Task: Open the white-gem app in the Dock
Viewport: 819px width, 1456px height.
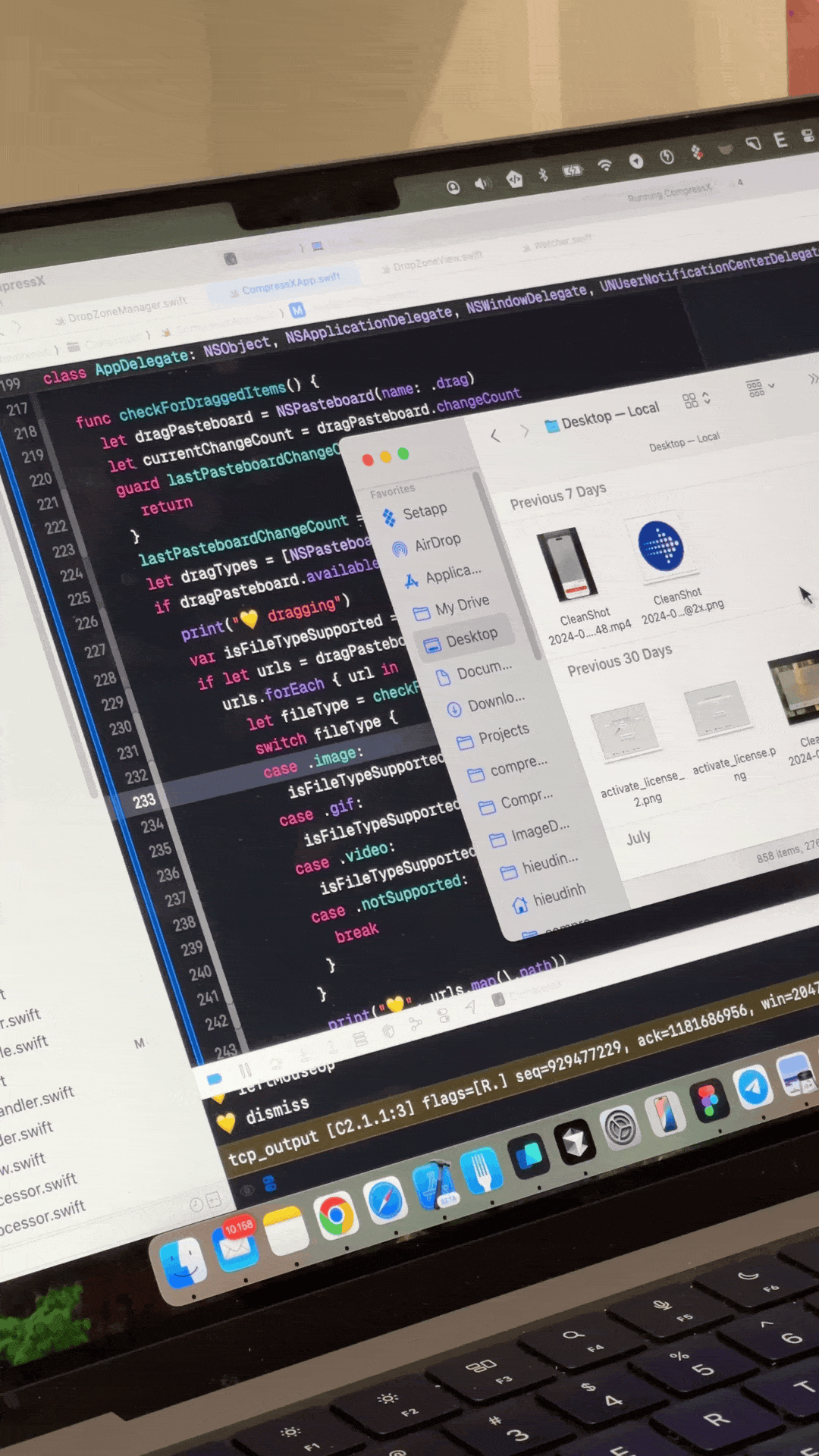Action: (574, 1142)
